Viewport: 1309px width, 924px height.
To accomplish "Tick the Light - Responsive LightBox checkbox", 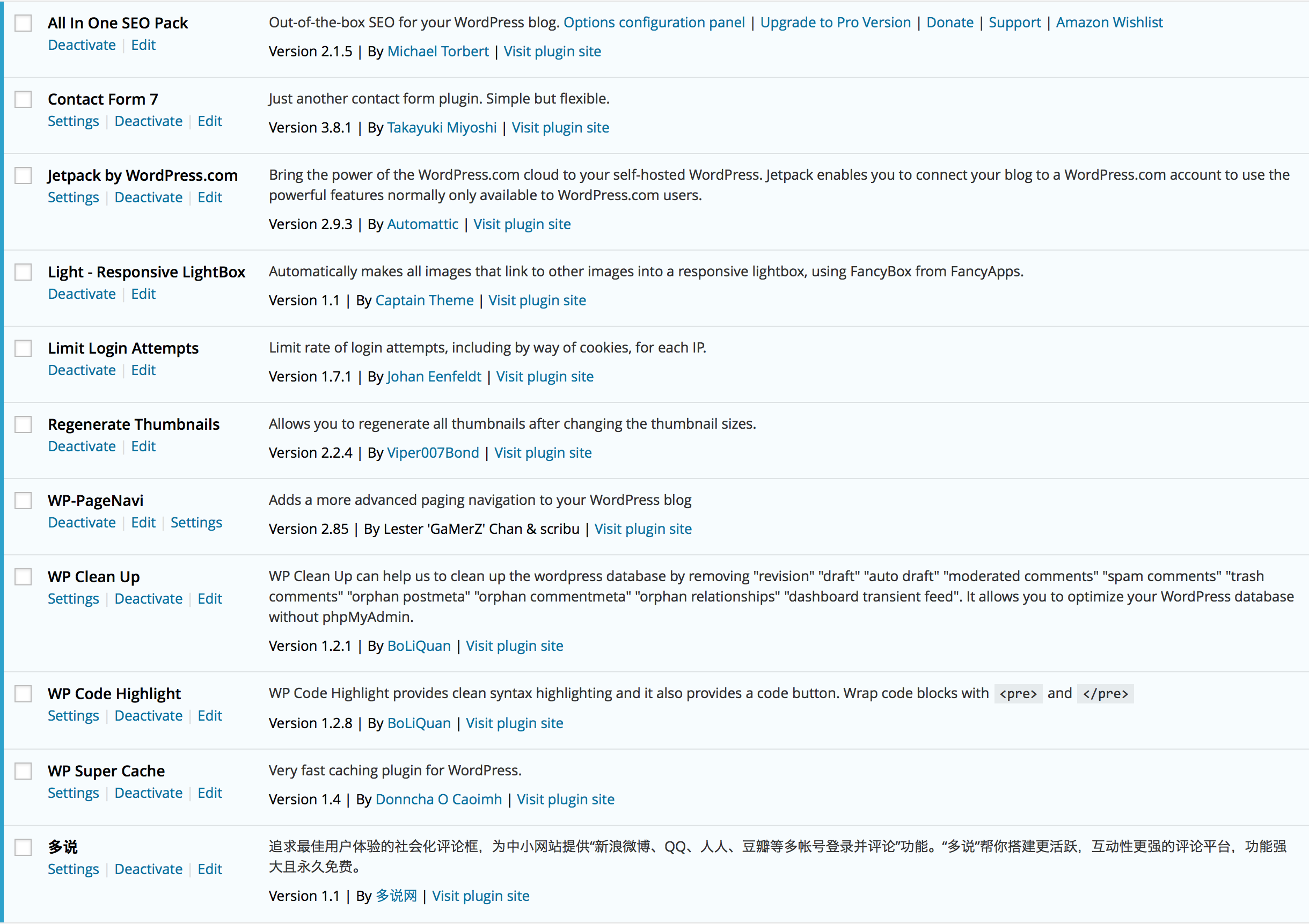I will click(x=23, y=272).
